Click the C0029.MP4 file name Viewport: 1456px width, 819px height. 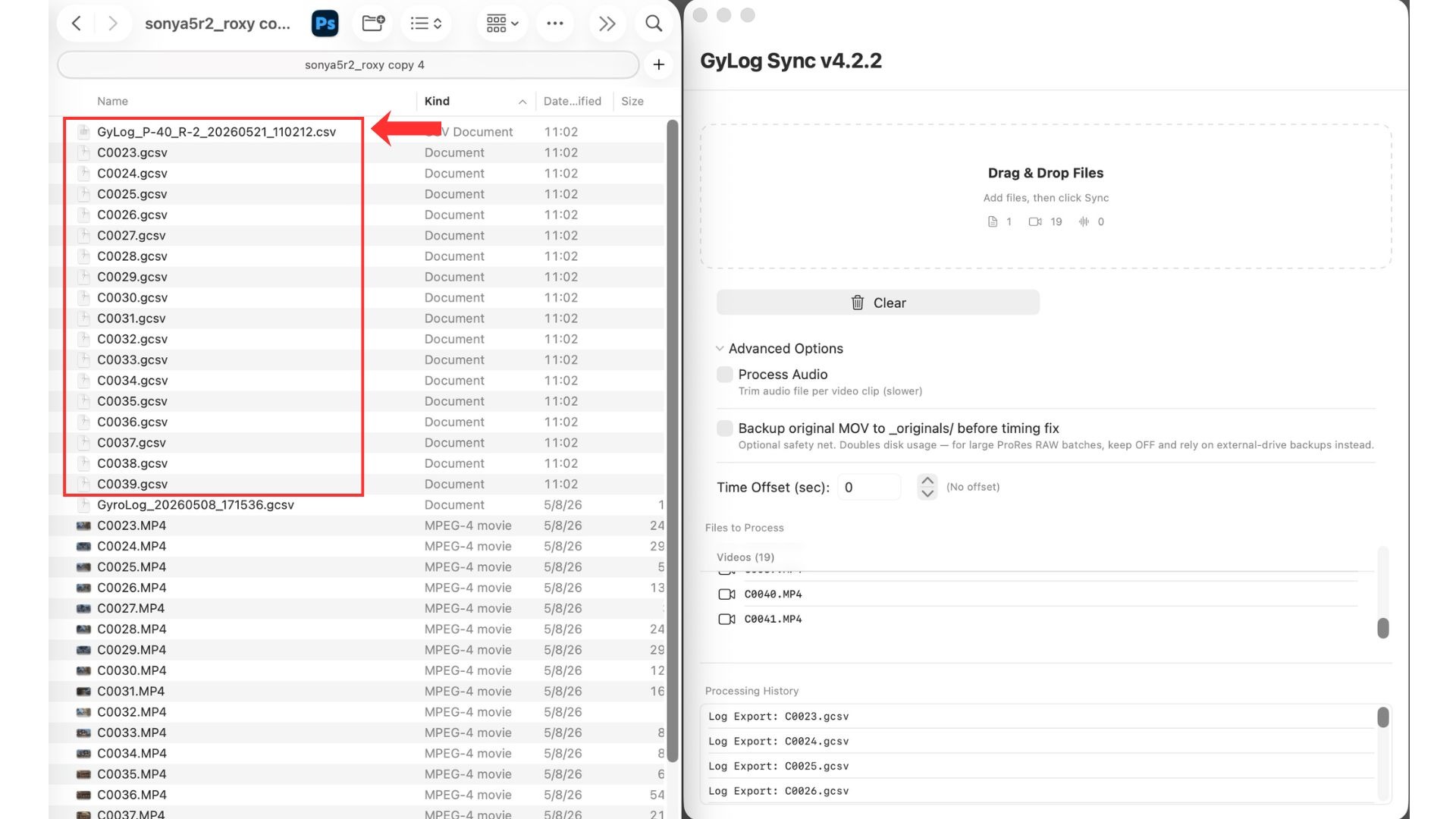(131, 650)
